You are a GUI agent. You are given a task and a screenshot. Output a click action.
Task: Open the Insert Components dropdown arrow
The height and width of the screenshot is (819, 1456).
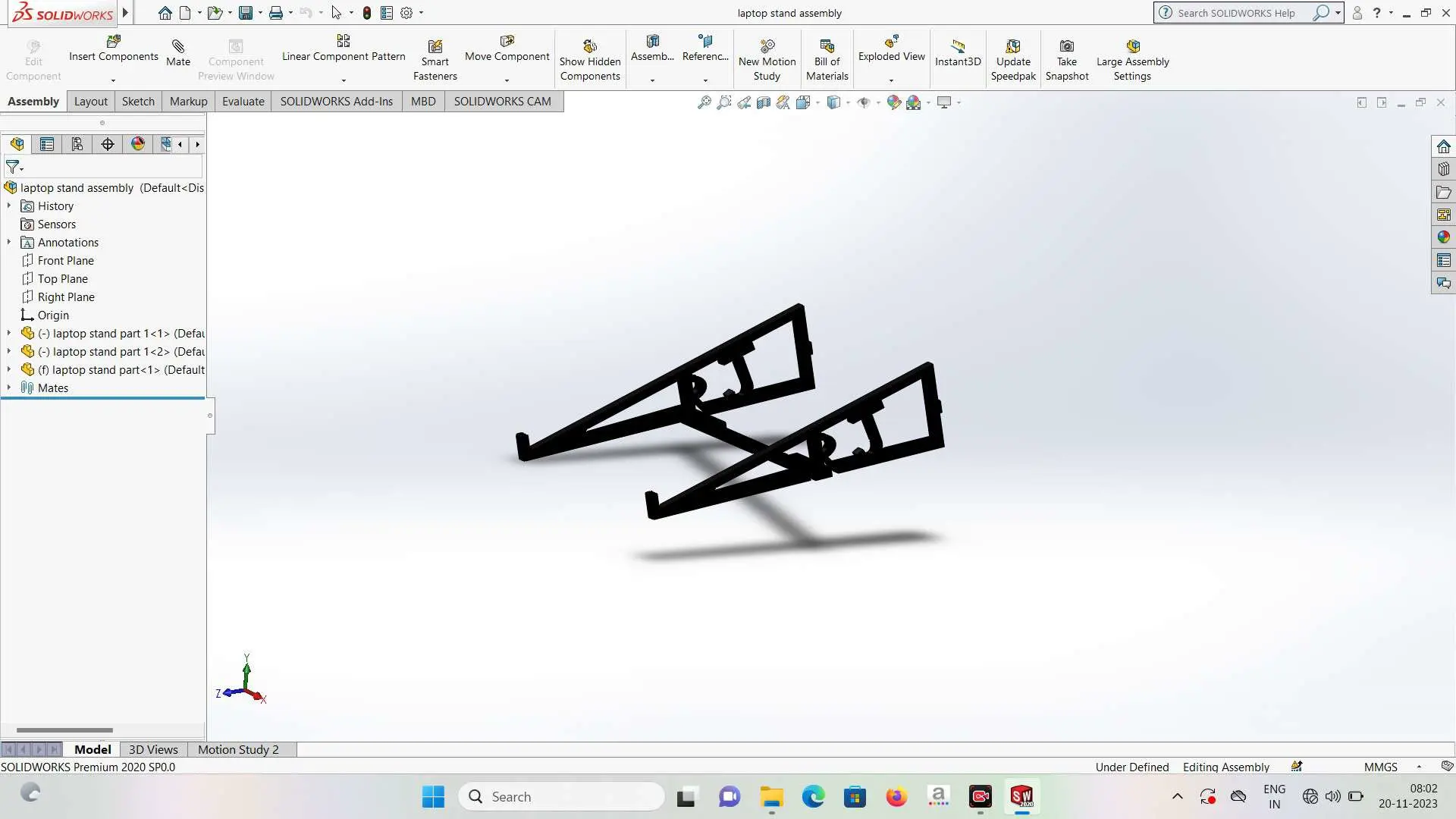(113, 80)
